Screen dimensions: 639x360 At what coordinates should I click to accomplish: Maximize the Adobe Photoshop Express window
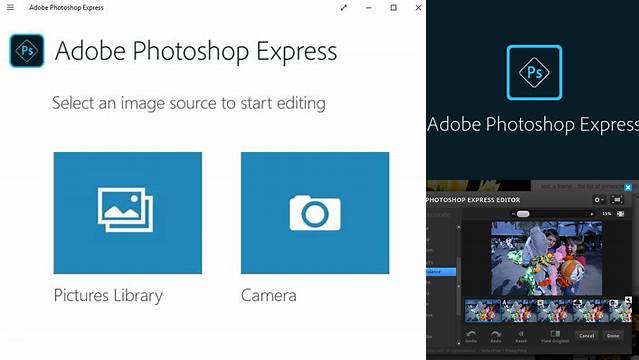pyautogui.click(x=394, y=7)
